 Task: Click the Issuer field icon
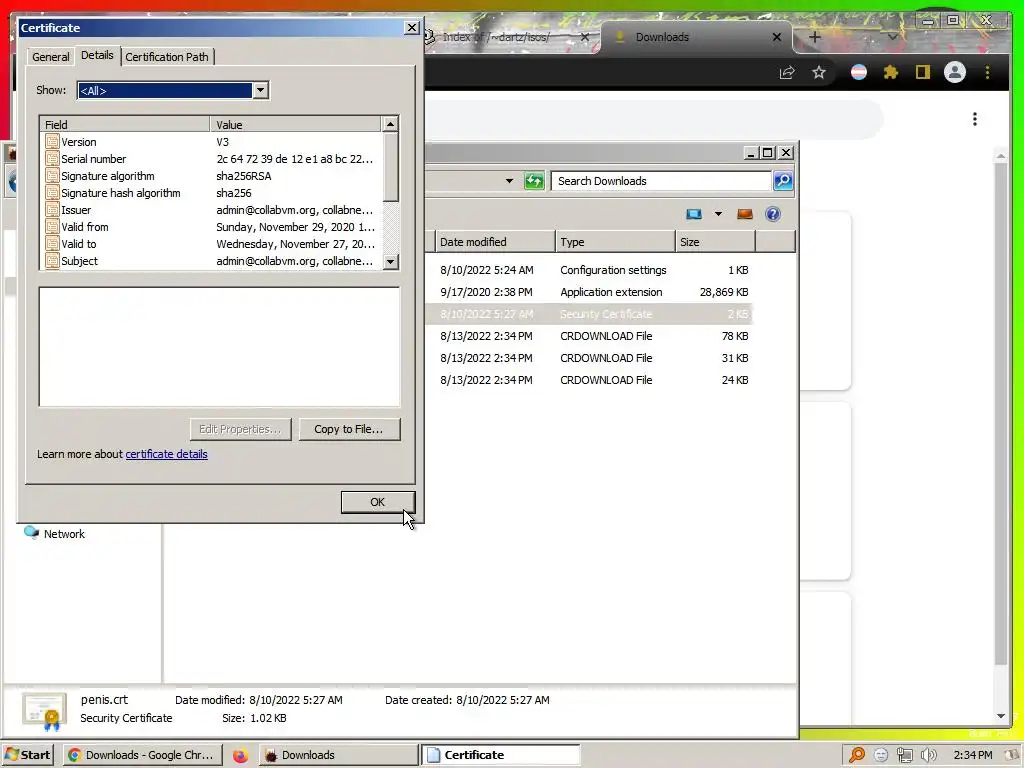pos(52,210)
